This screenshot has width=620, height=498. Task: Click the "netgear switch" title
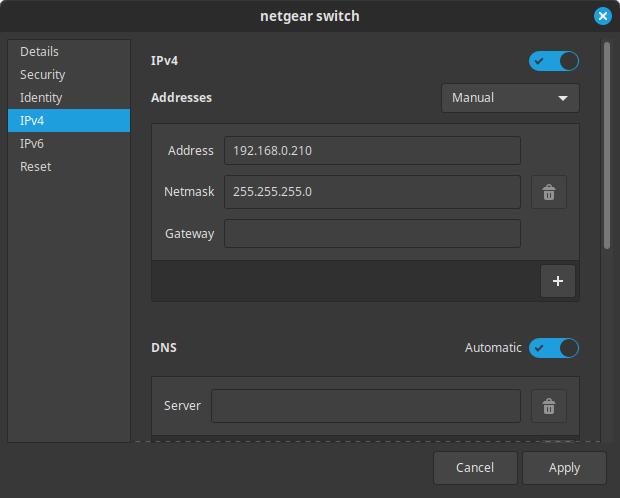pos(310,16)
